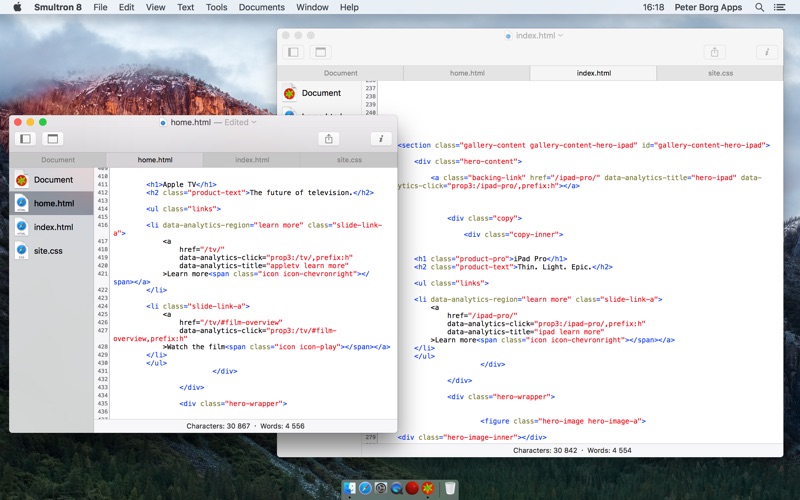Viewport: 800px width, 500px height.
Task: Open the Text menu
Action: [x=185, y=7]
